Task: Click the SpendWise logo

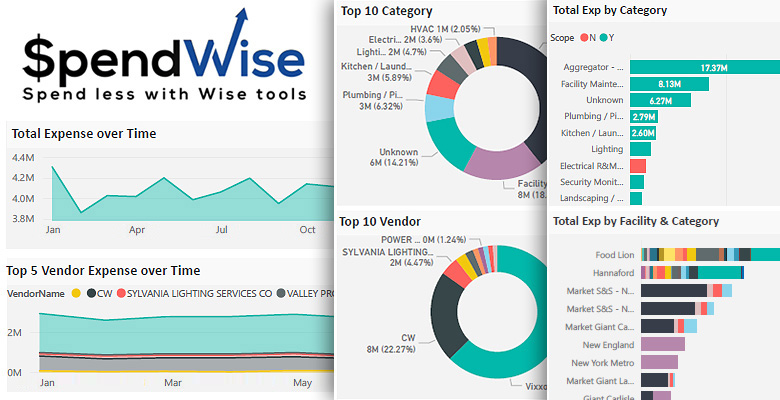Action: tap(164, 68)
